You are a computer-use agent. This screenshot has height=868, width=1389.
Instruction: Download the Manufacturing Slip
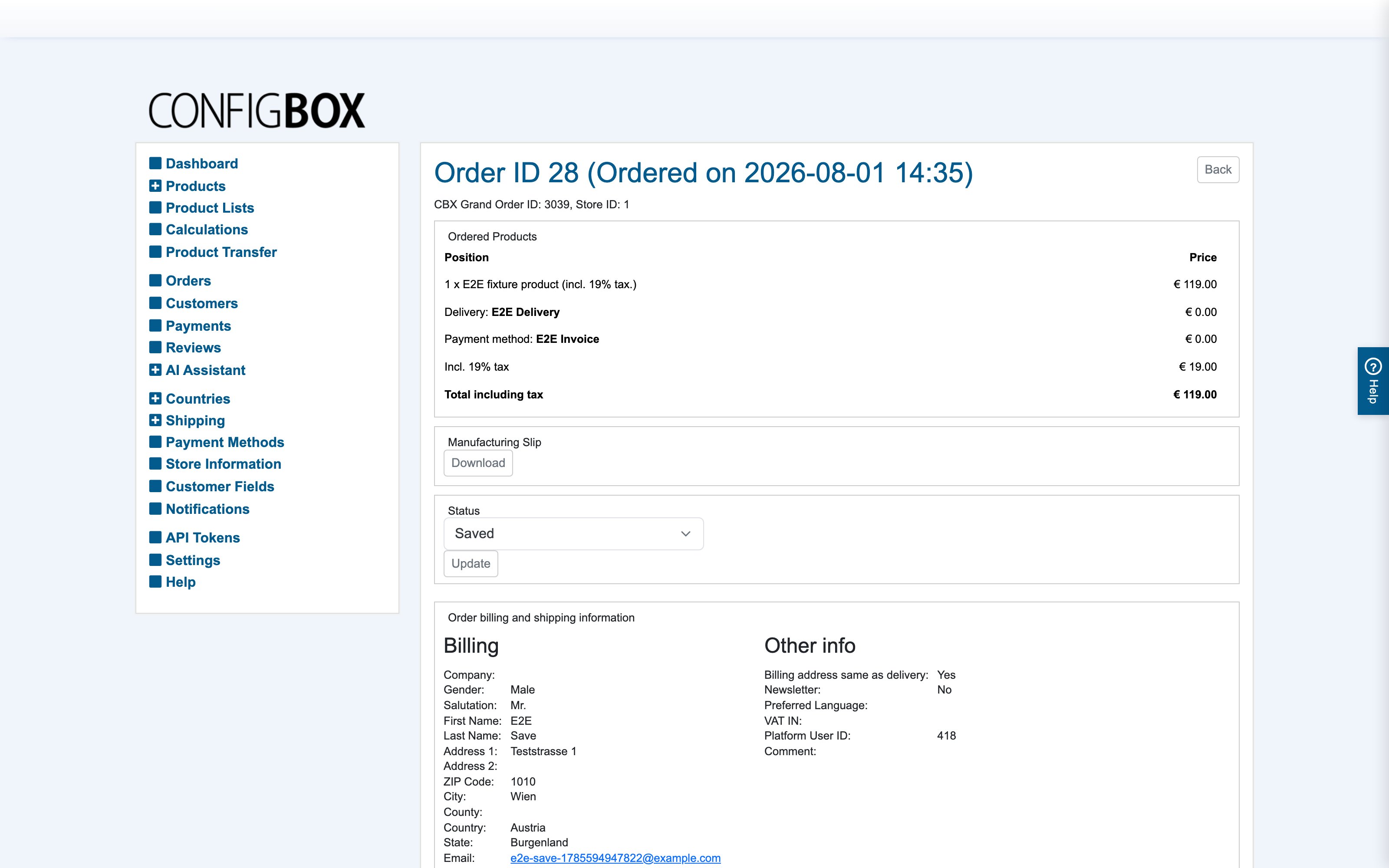[478, 463]
